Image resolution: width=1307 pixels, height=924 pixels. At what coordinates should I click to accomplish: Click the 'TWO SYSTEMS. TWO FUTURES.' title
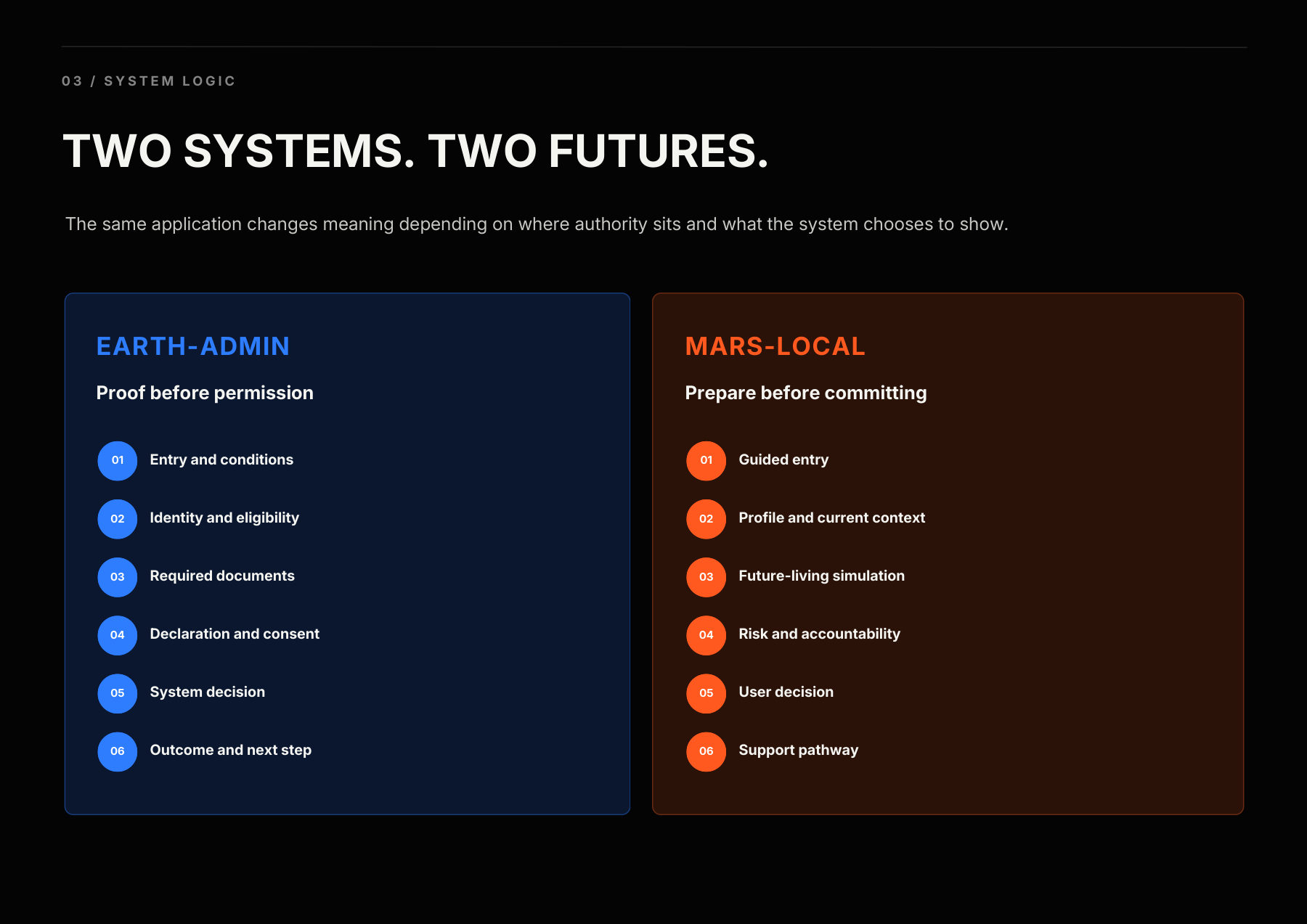coord(416,151)
